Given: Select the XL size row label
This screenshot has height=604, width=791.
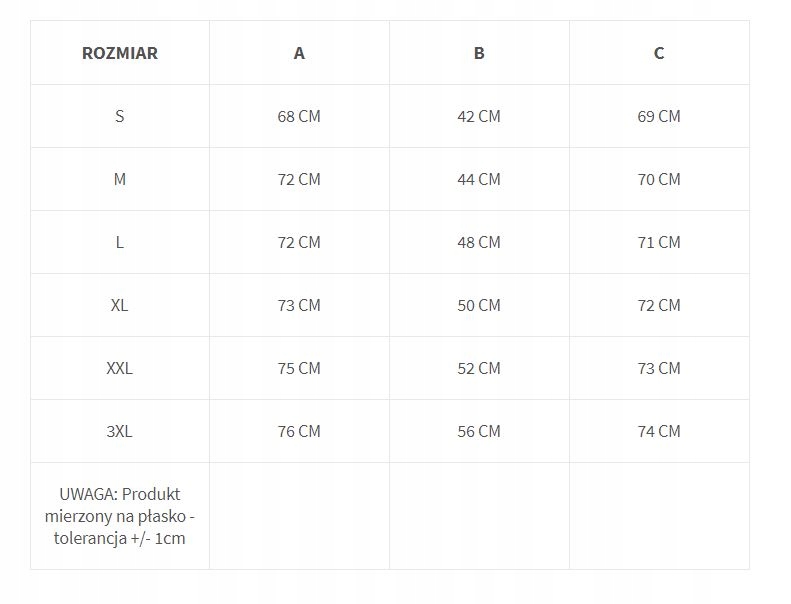Looking at the screenshot, I should (120, 305).
